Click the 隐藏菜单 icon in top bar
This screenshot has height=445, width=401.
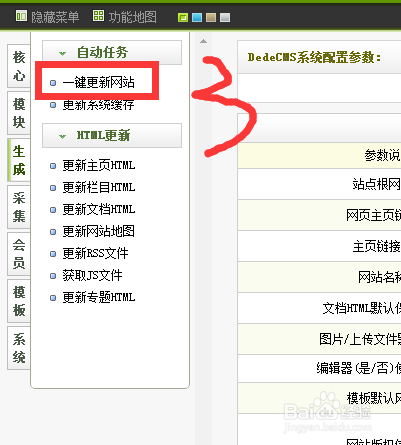click(21, 16)
